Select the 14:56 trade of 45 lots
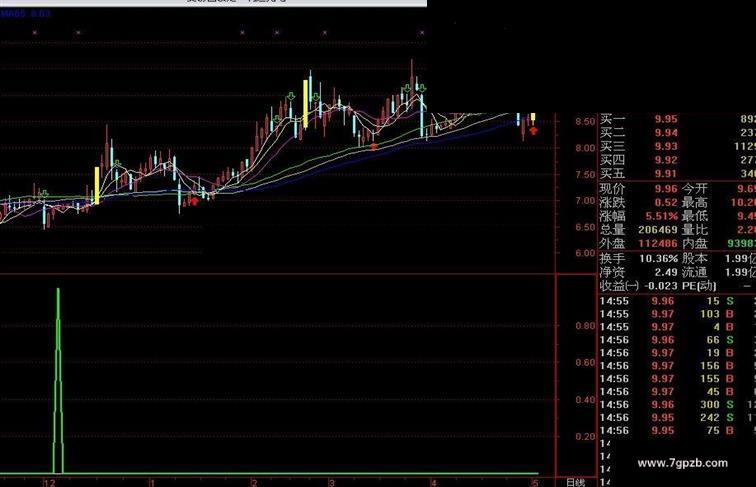756x487 pixels. click(677, 392)
